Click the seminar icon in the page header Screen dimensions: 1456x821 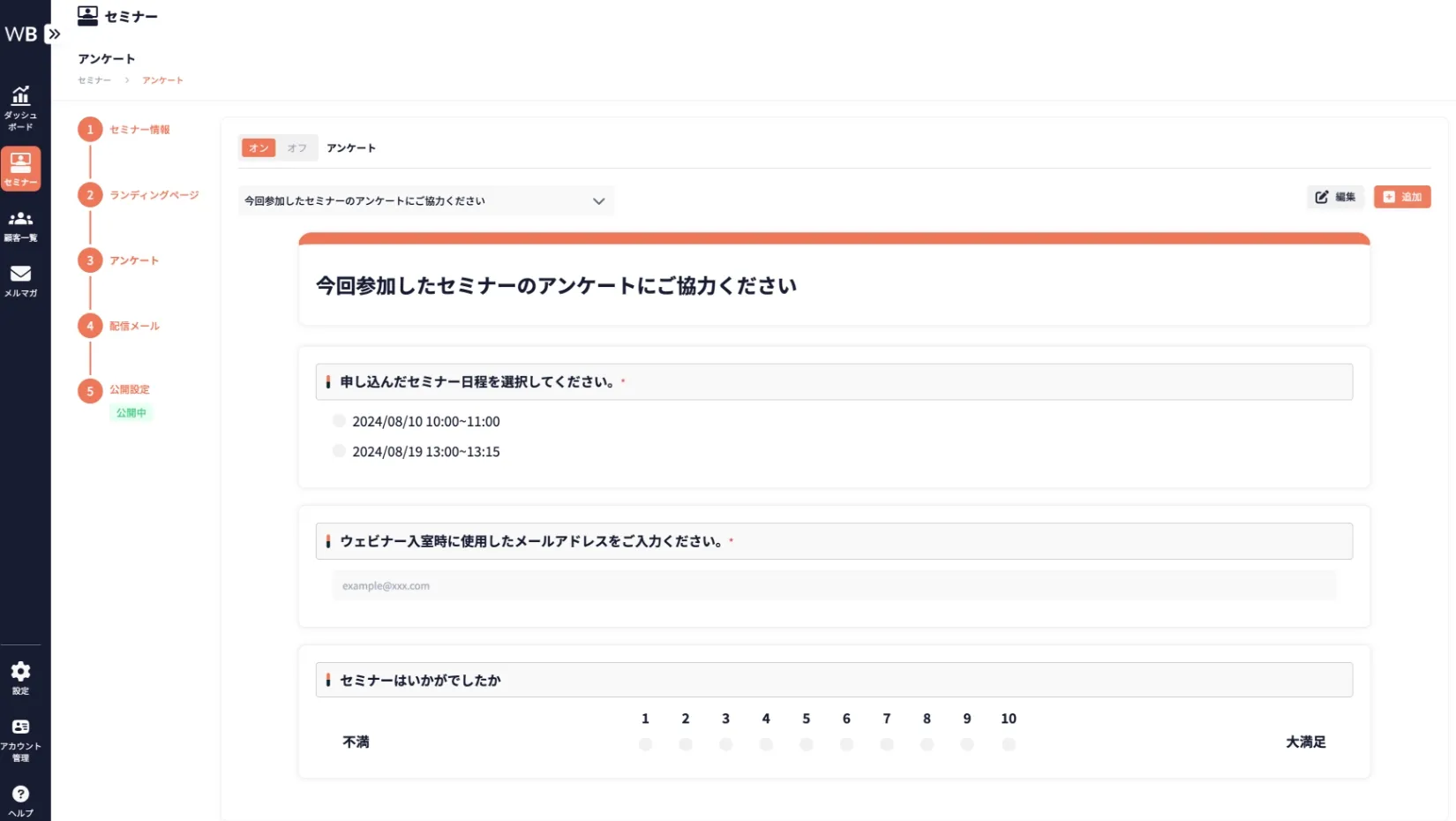click(x=87, y=16)
